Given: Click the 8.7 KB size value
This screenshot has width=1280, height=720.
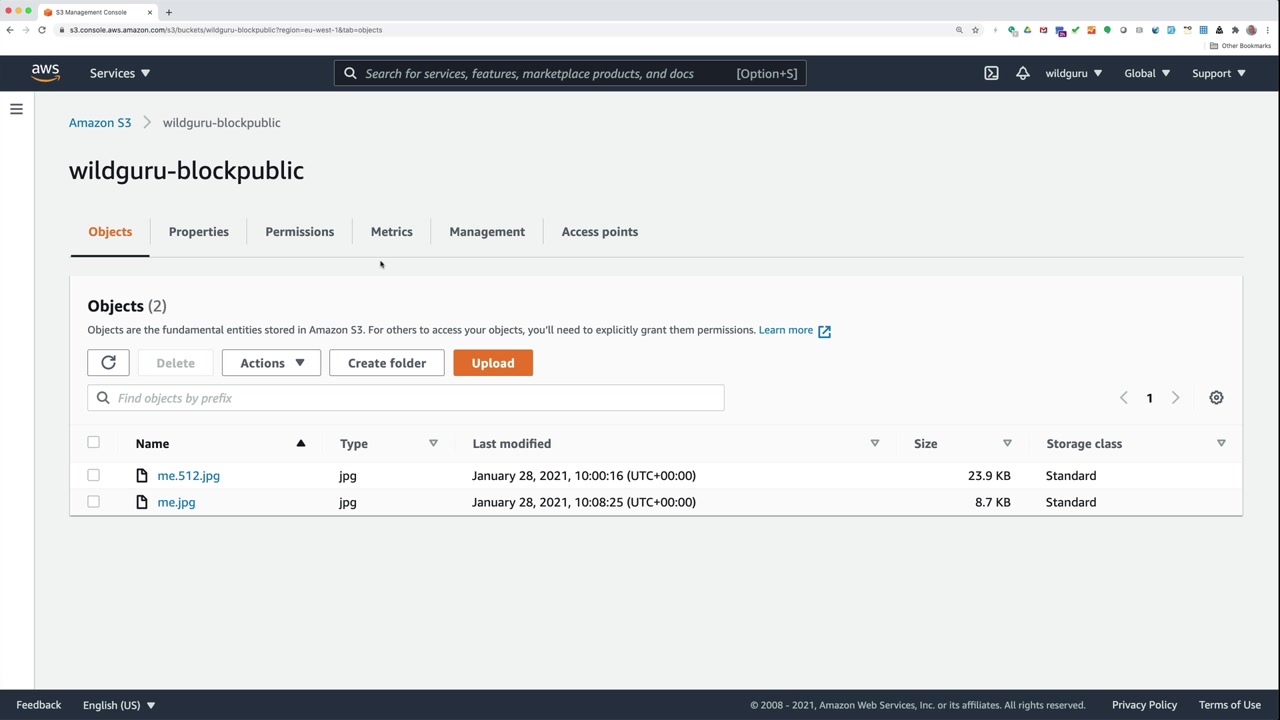Looking at the screenshot, I should pyautogui.click(x=992, y=502).
